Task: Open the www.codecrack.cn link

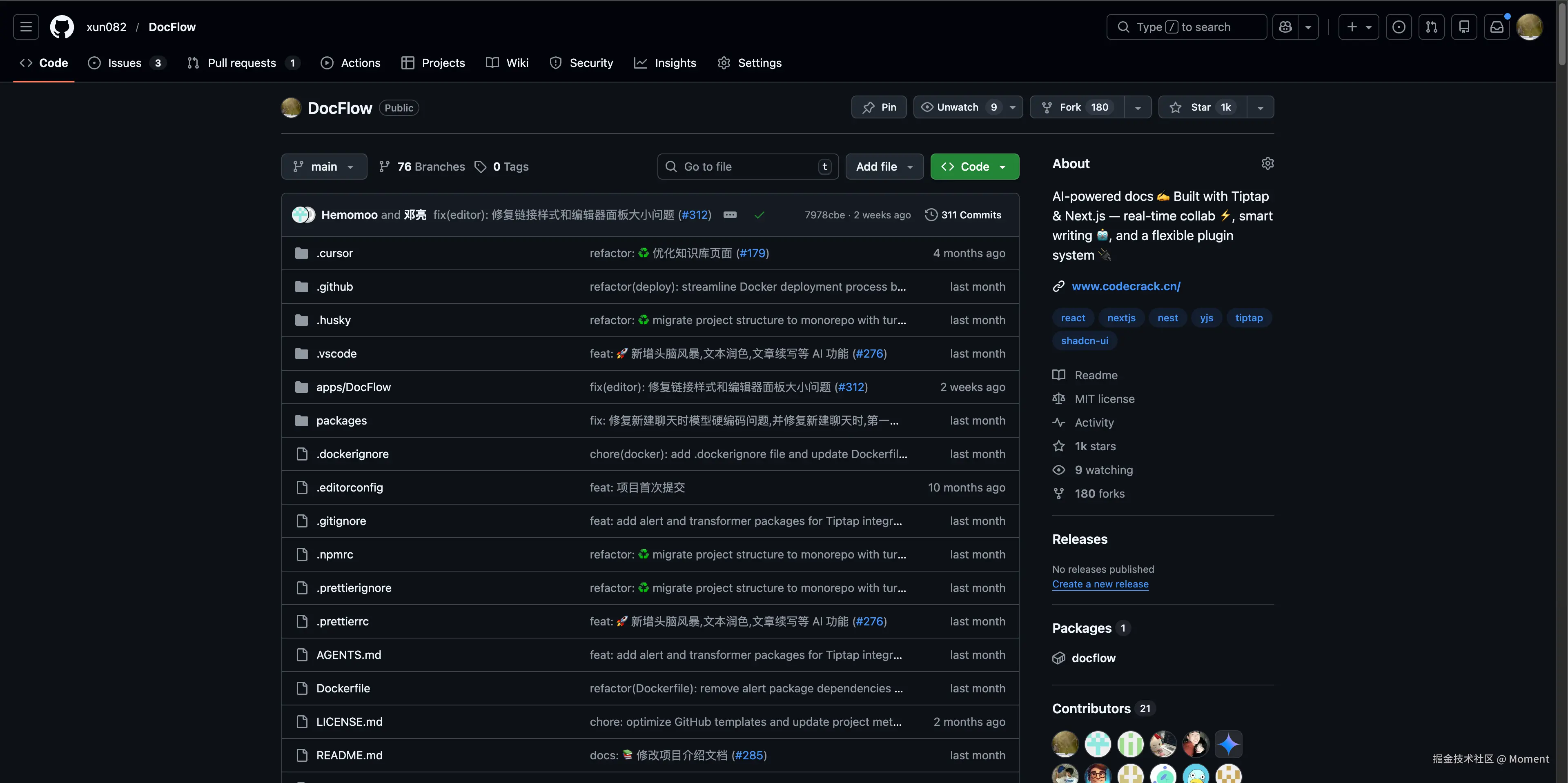Action: (1125, 286)
